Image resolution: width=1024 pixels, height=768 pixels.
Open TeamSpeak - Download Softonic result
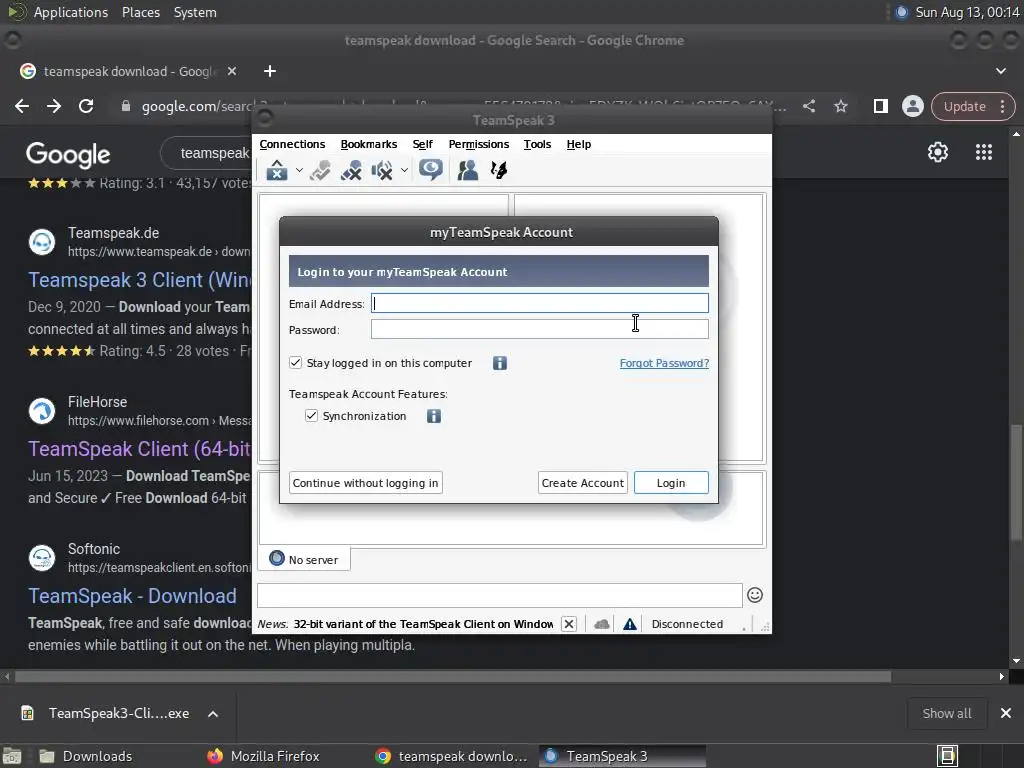click(133, 596)
